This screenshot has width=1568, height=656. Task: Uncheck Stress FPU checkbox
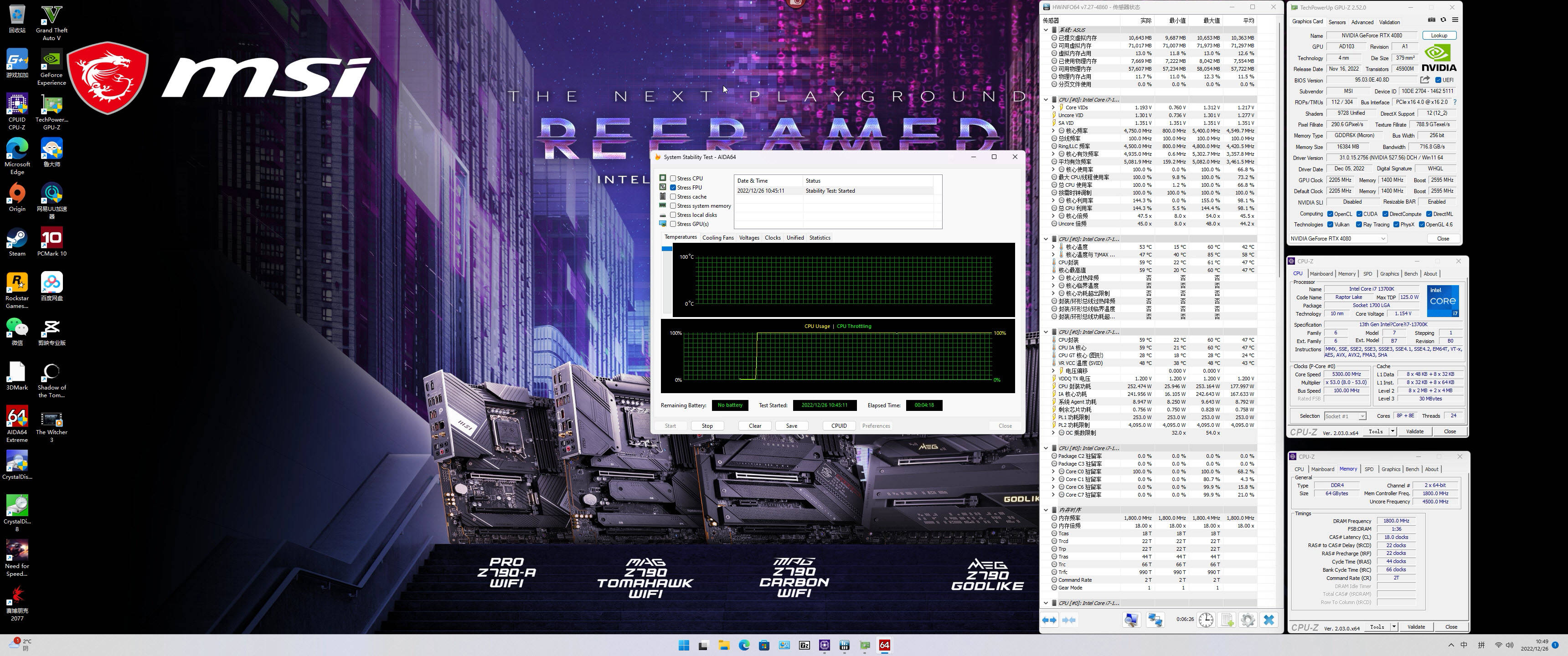click(673, 187)
